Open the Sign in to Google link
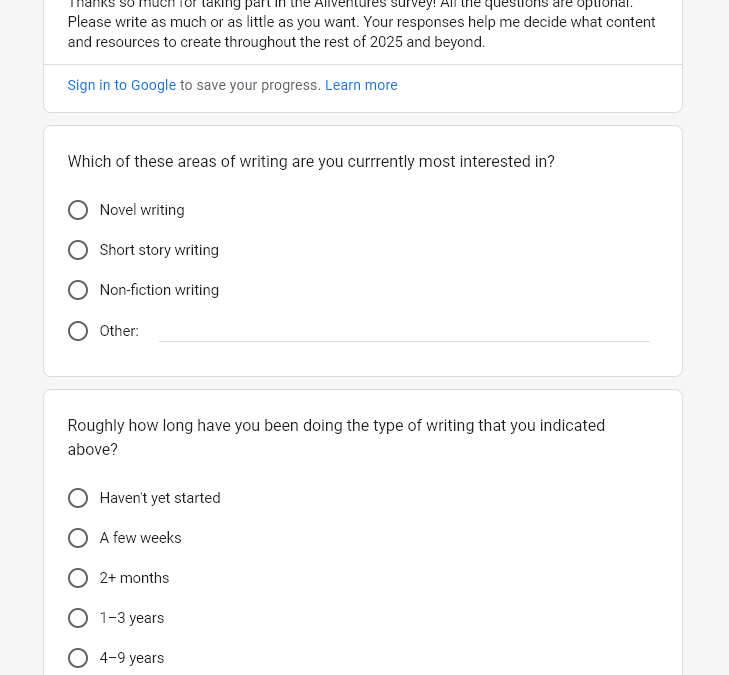 pyautogui.click(x=121, y=85)
